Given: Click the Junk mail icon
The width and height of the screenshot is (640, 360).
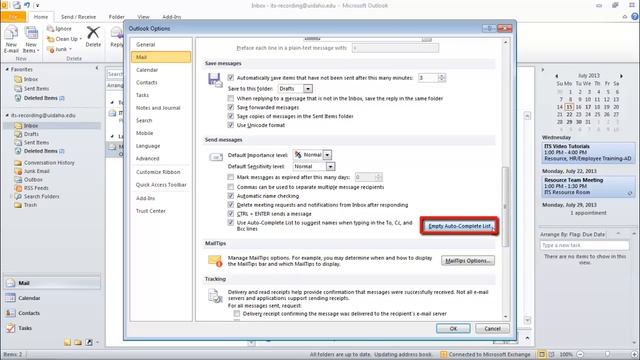Looking at the screenshot, I should coord(51,49).
